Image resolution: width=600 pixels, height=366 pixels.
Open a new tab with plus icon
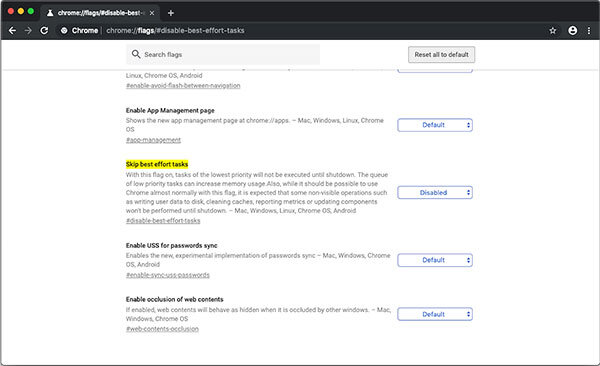coord(171,13)
